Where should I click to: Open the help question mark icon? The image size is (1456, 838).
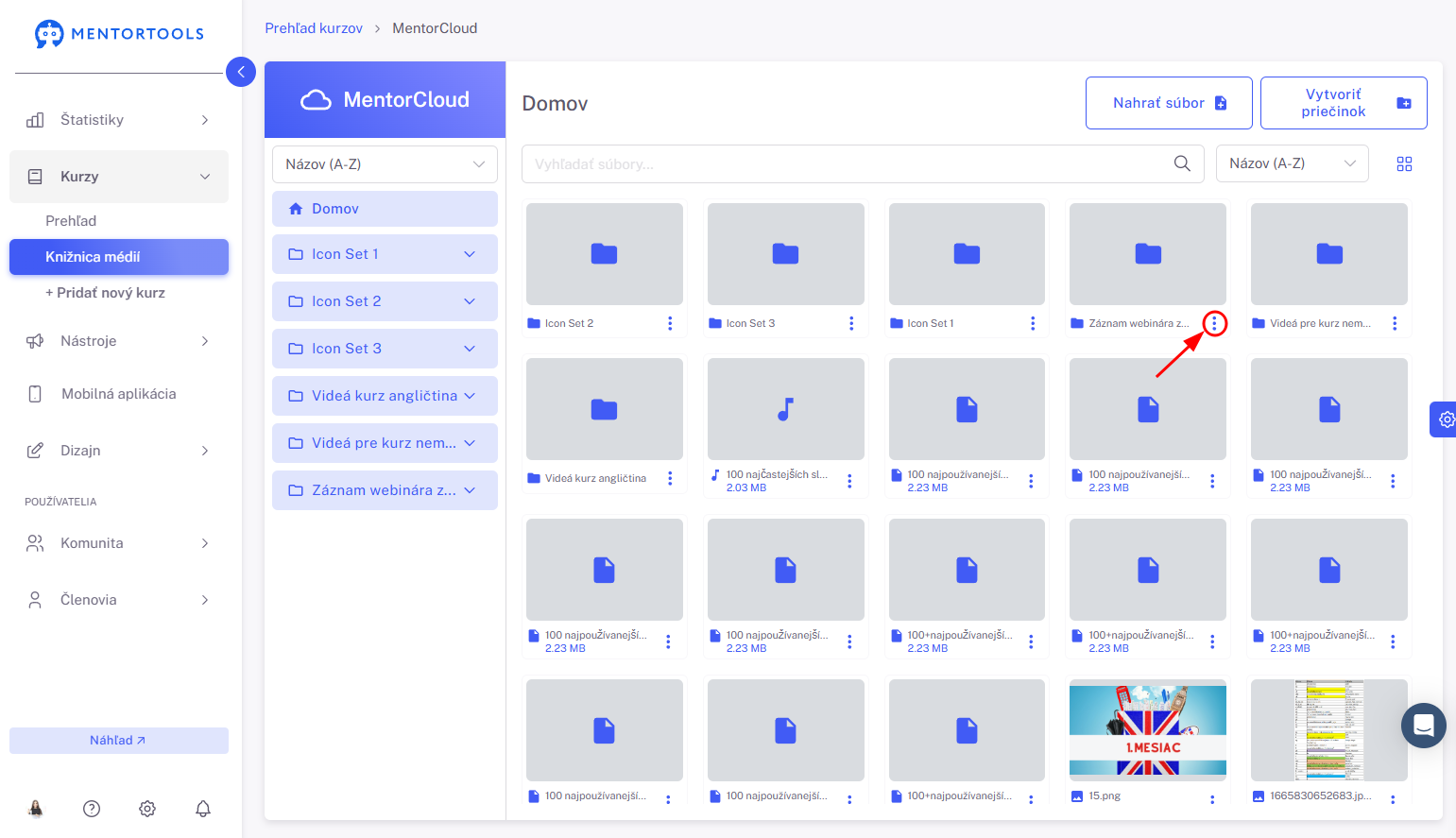click(x=92, y=809)
